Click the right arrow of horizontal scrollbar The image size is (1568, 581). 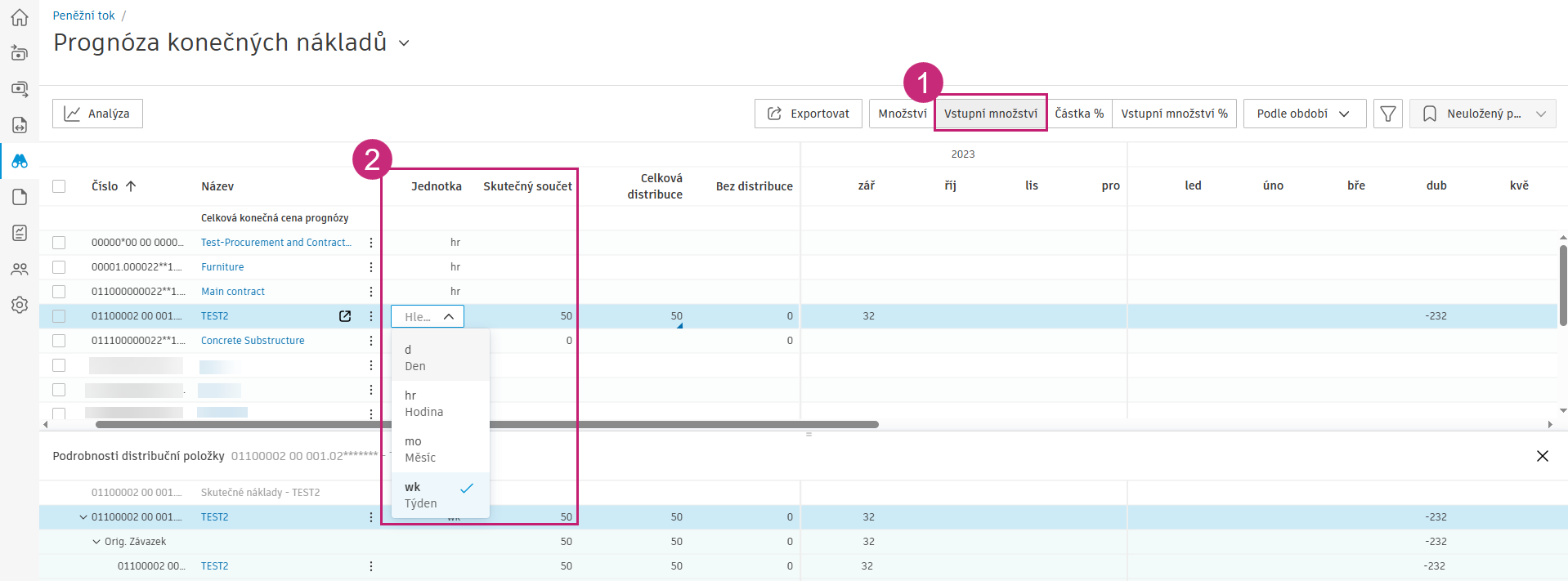[x=1550, y=424]
